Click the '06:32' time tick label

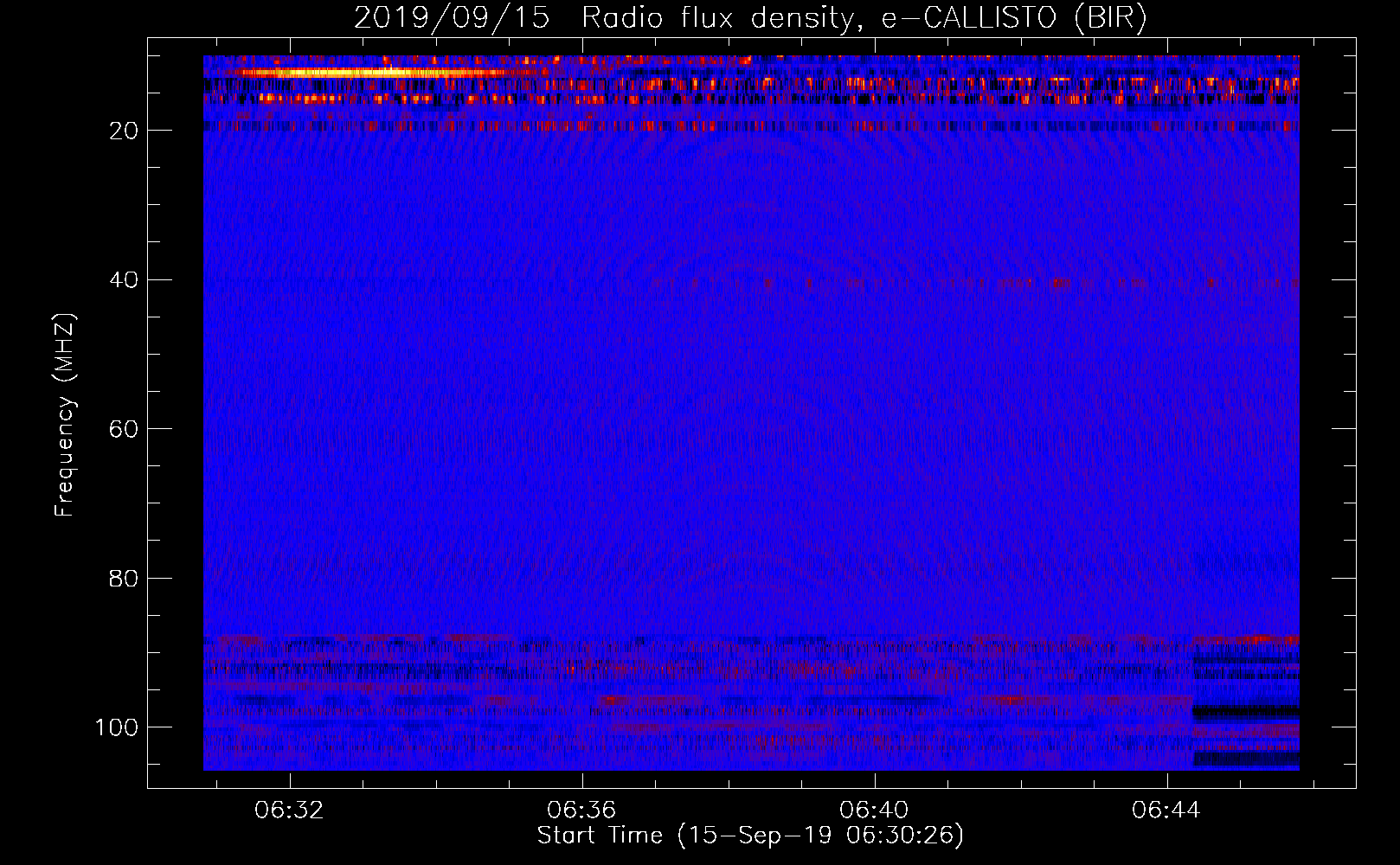coord(289,811)
